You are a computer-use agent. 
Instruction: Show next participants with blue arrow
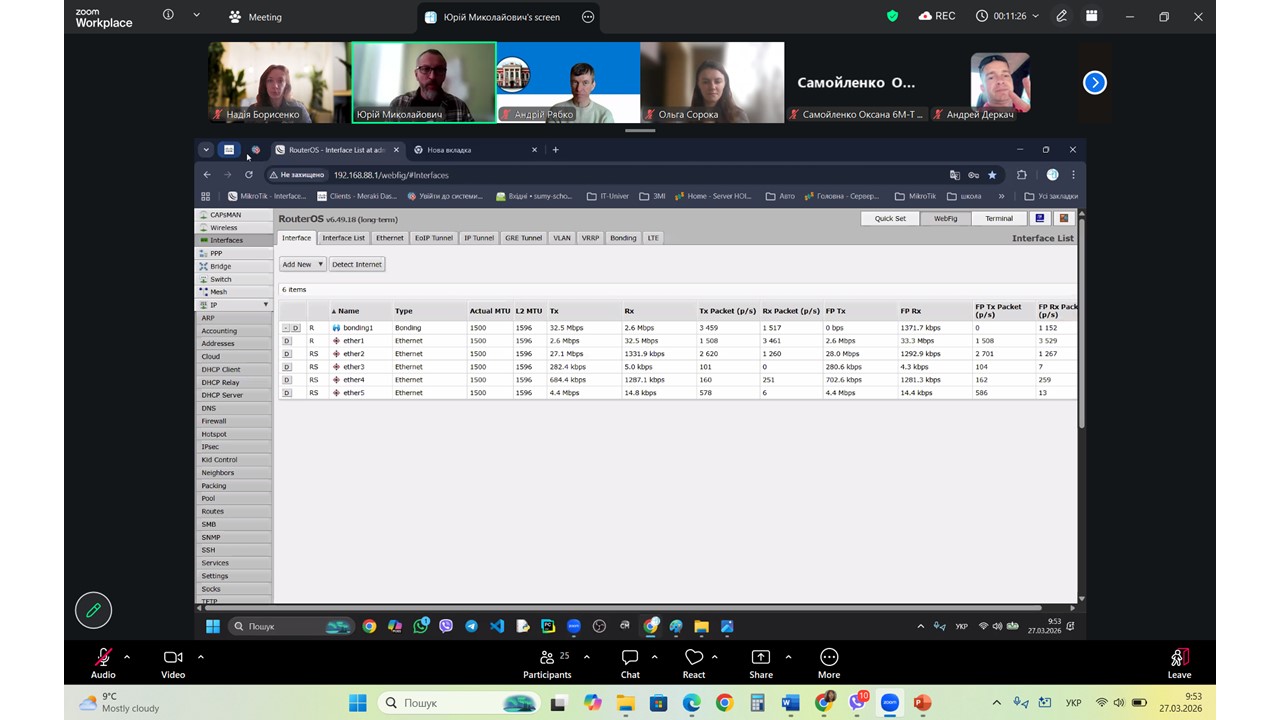1095,83
